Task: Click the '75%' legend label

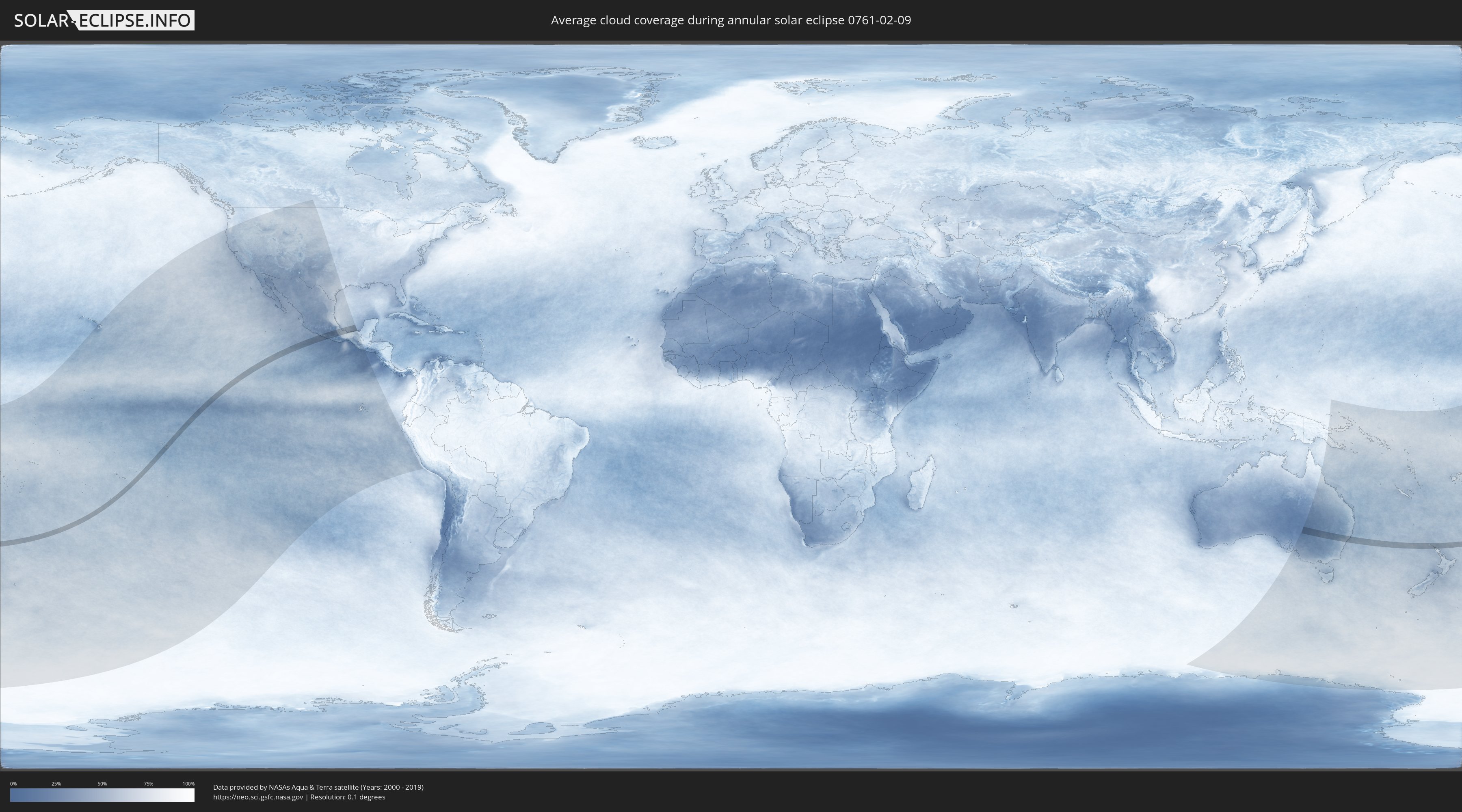Action: click(x=148, y=784)
